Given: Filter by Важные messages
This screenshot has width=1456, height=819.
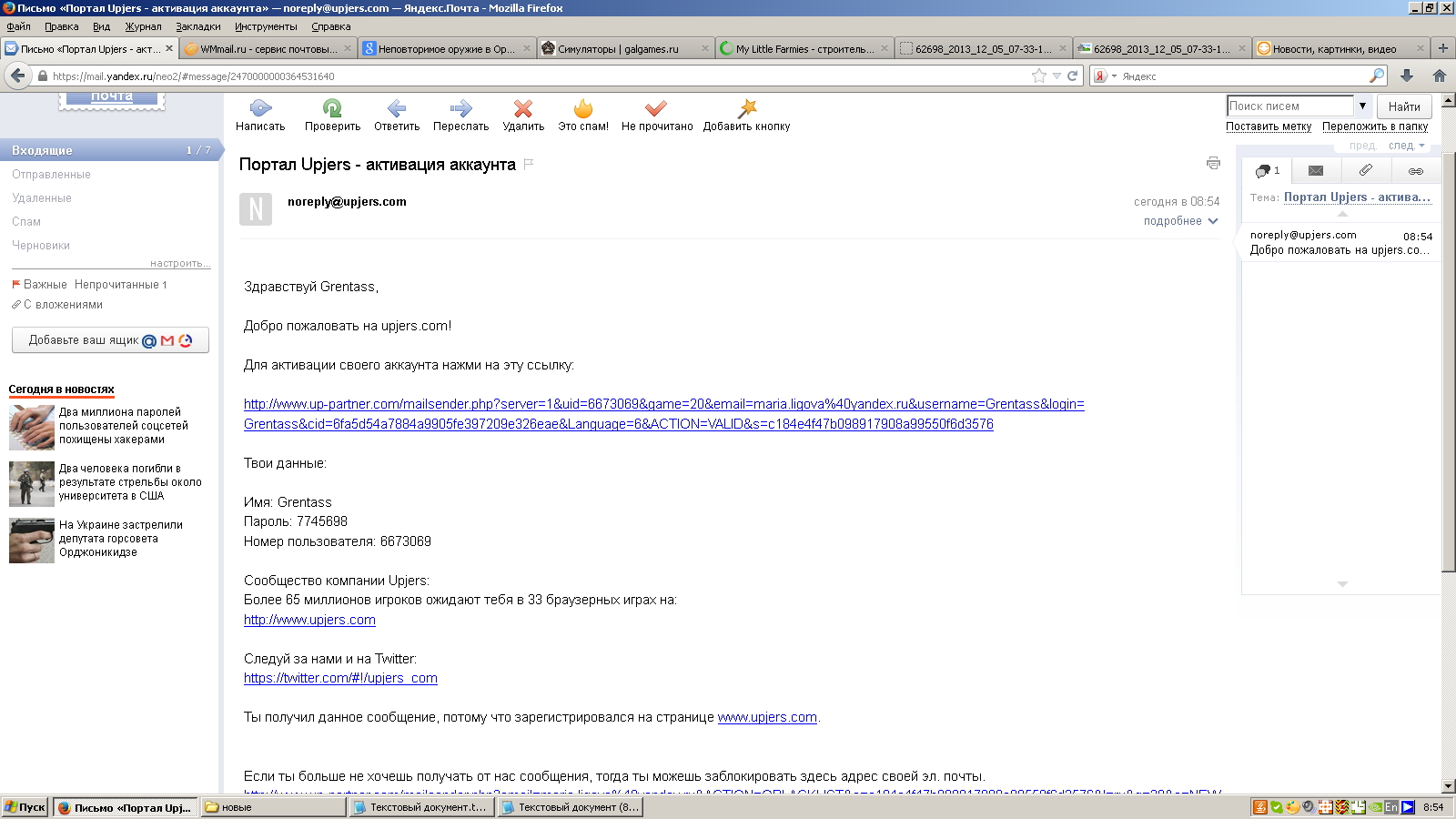Looking at the screenshot, I should coord(45,285).
